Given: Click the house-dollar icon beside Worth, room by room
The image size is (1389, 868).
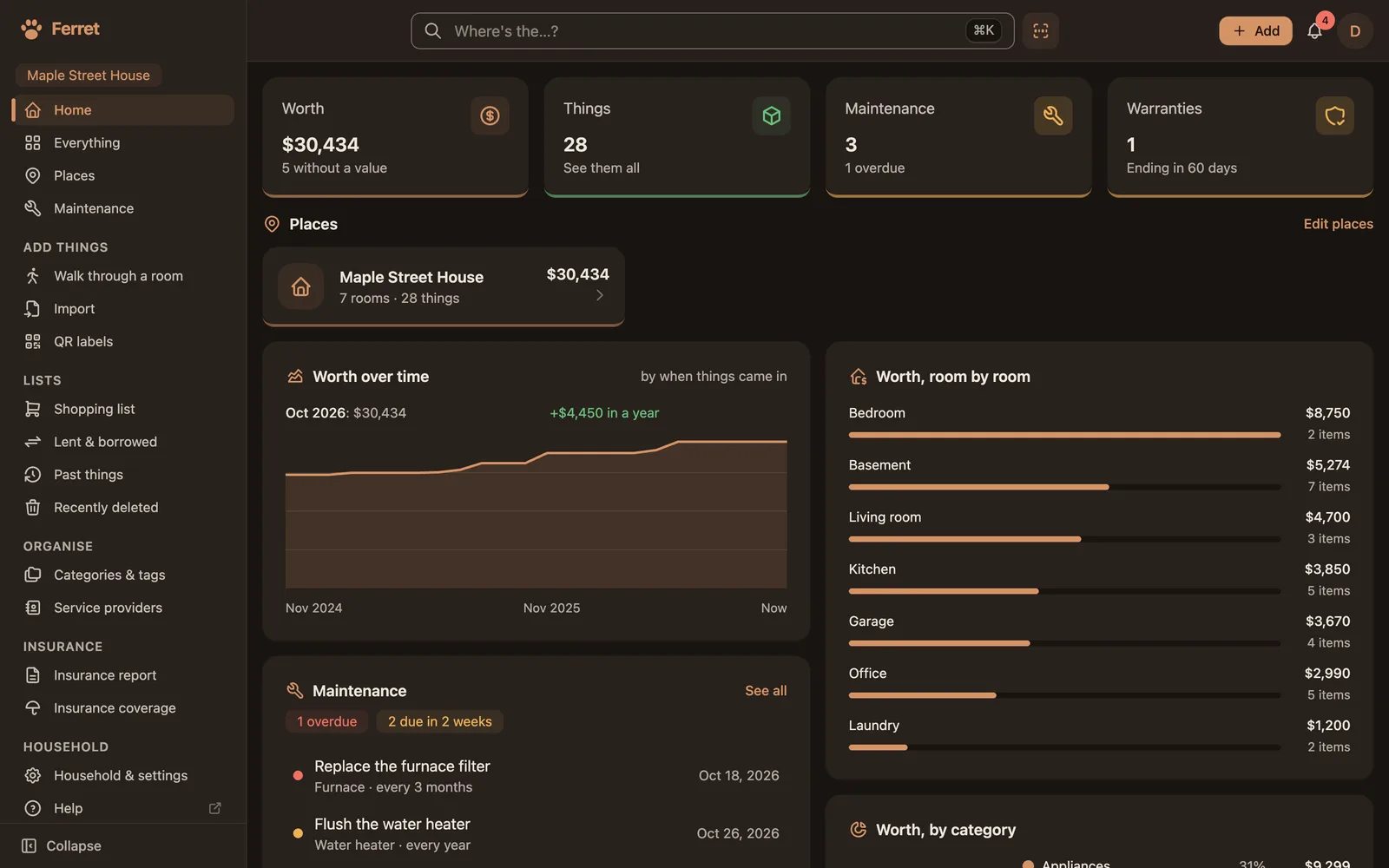Looking at the screenshot, I should click(858, 377).
